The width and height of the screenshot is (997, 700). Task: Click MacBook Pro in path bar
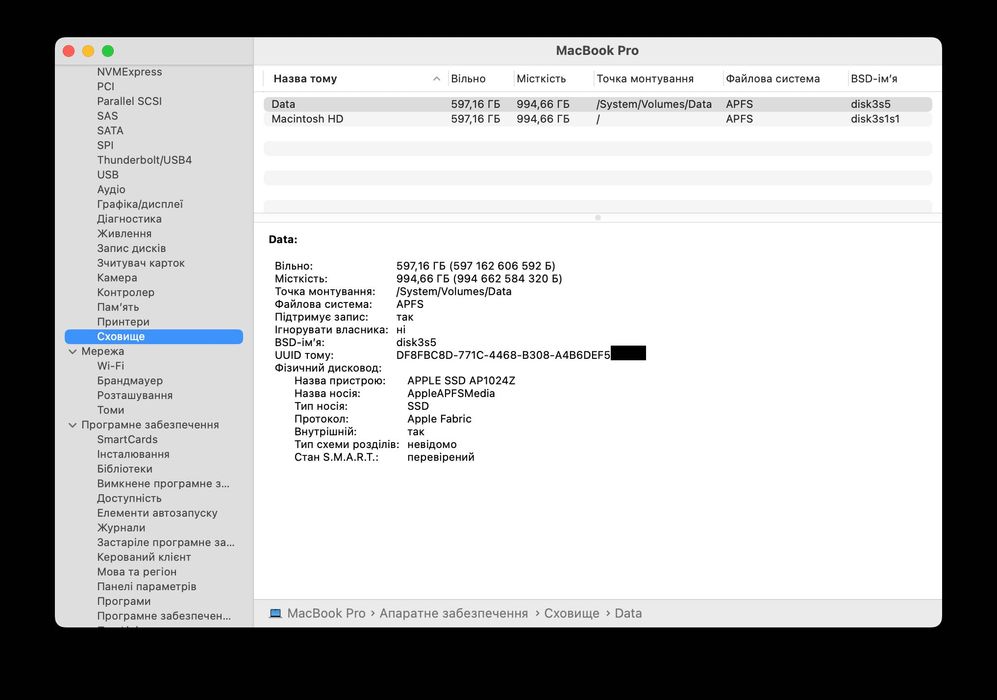point(326,614)
